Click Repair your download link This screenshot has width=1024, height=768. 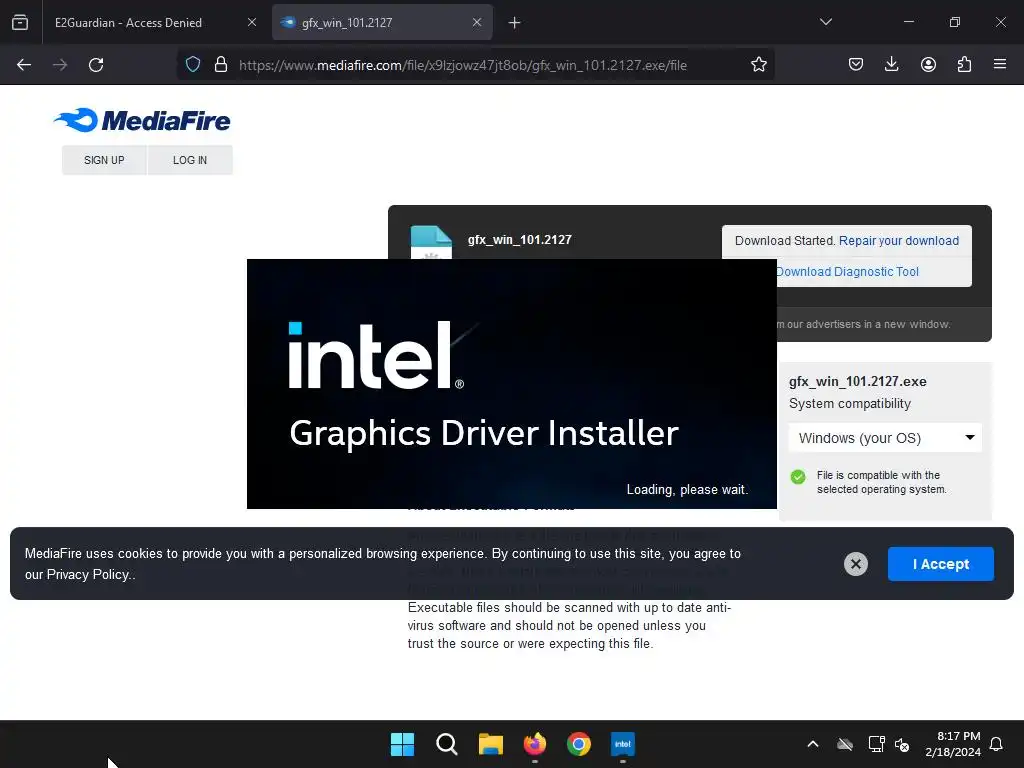pos(899,240)
